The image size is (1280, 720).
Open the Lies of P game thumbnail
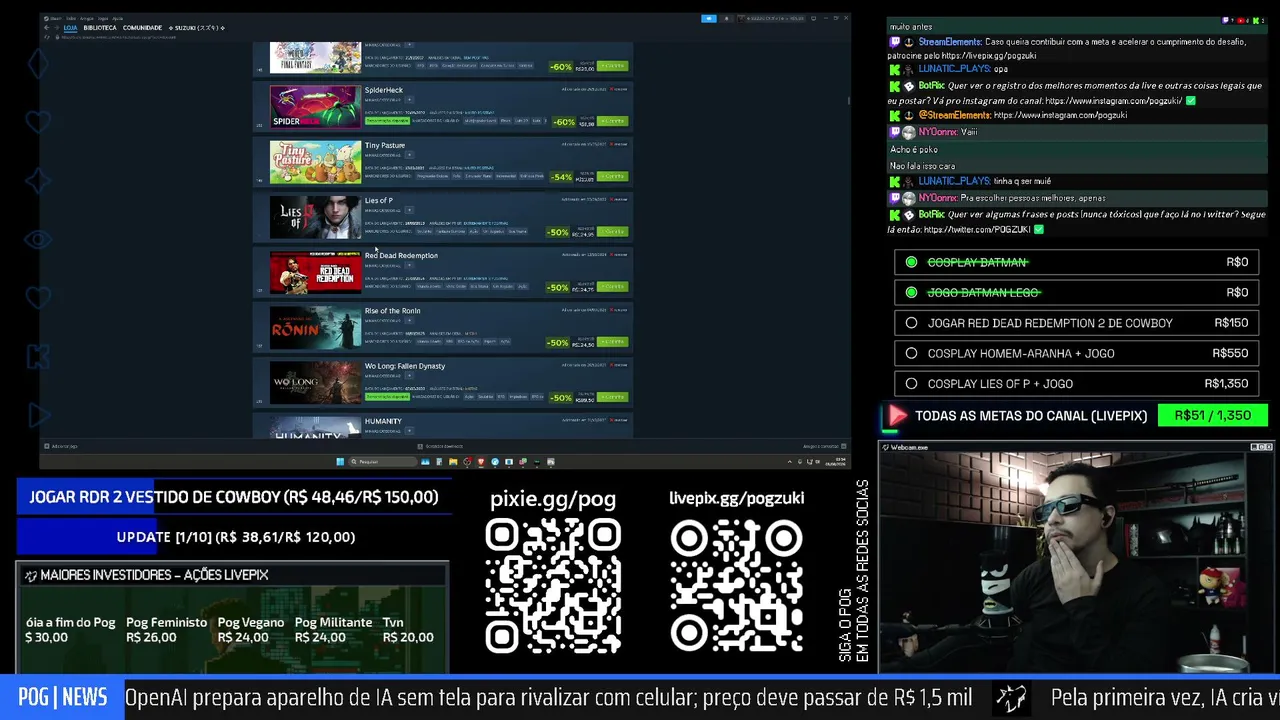(x=315, y=217)
